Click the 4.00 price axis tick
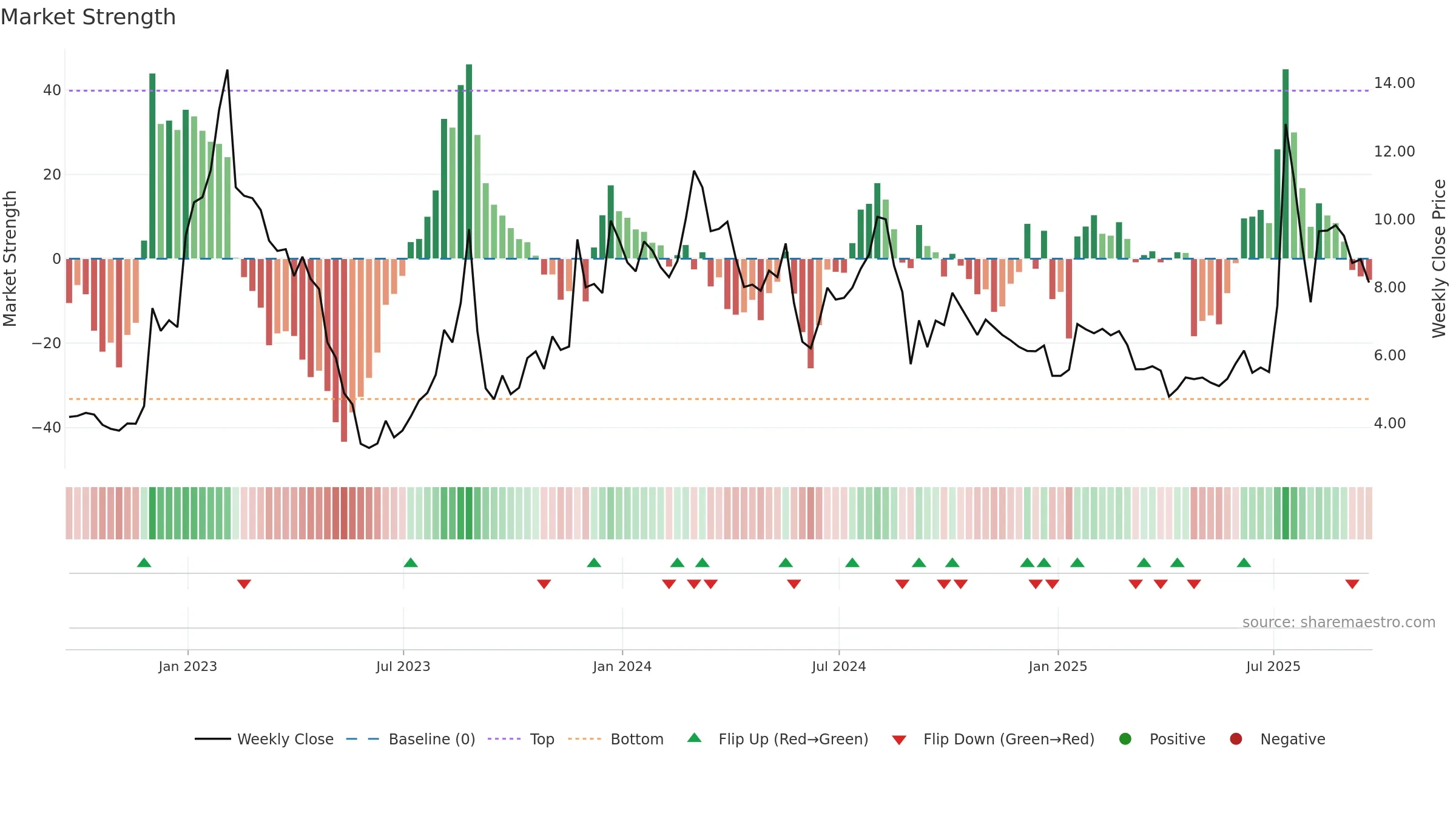 point(1390,423)
